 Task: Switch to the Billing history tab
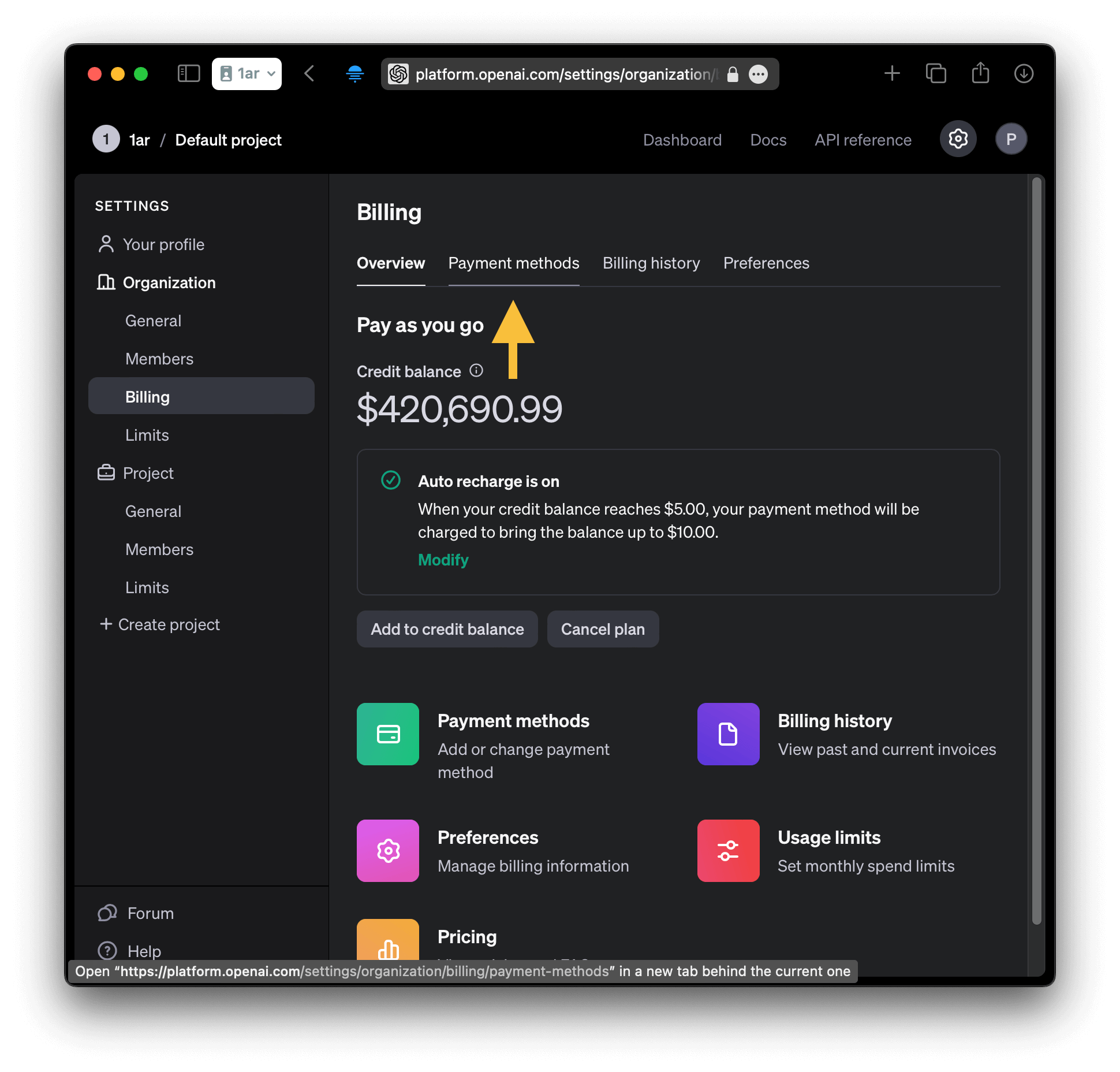coord(651,263)
